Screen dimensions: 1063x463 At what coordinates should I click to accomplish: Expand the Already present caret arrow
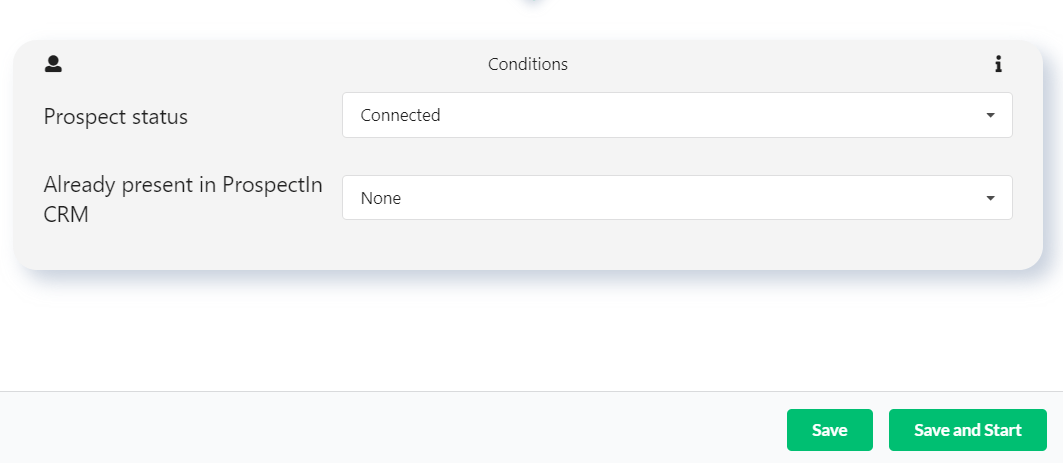(990, 198)
